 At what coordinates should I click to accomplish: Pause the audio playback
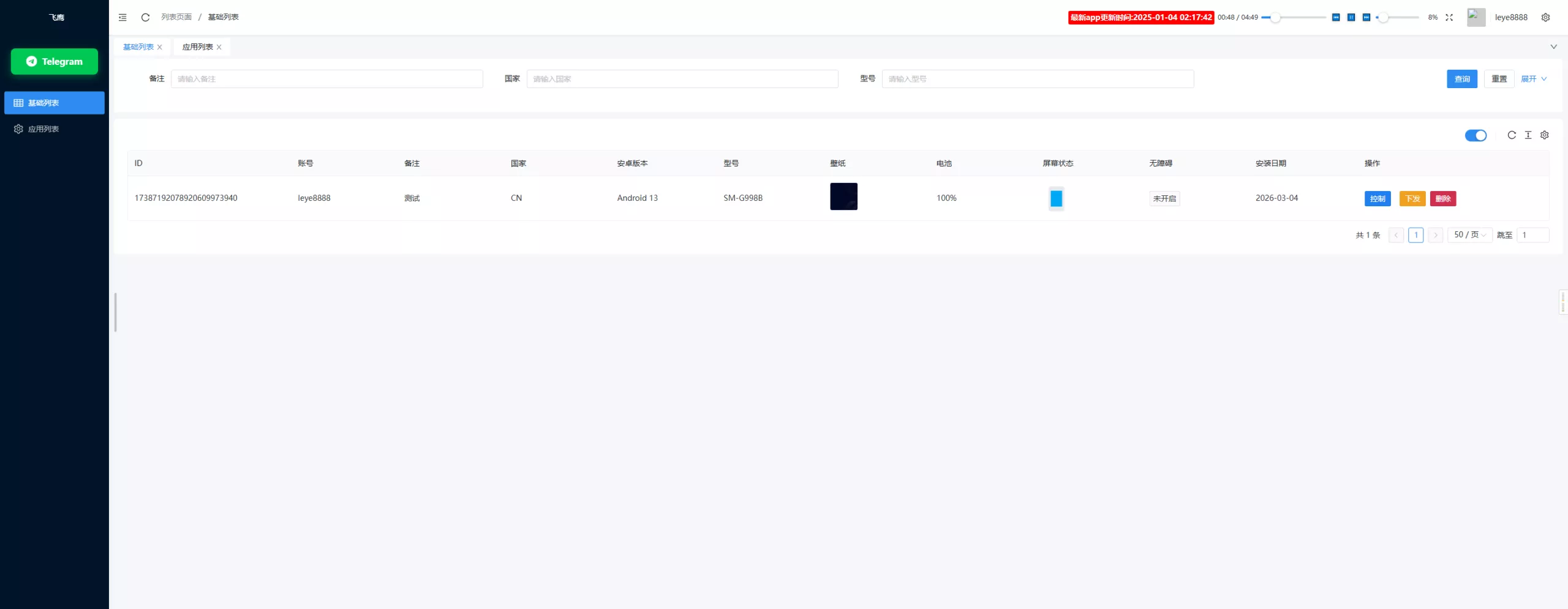1351,17
